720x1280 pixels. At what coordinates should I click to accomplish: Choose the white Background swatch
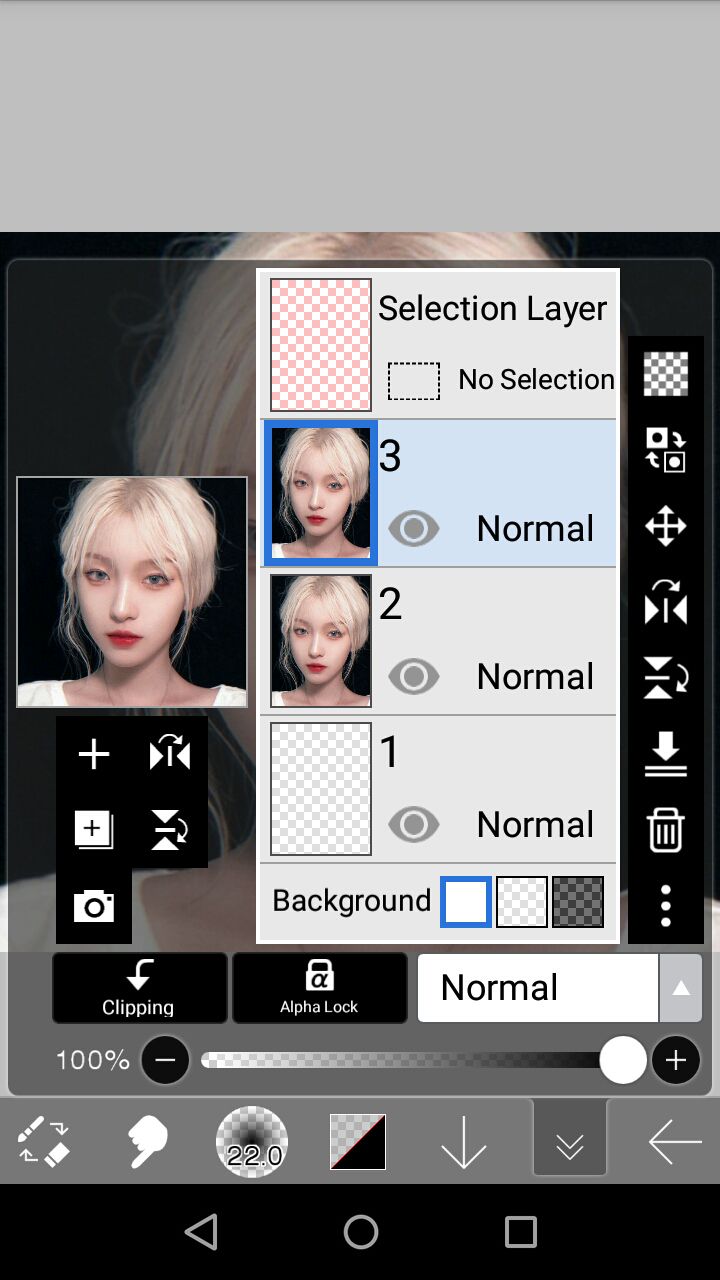pyautogui.click(x=466, y=901)
